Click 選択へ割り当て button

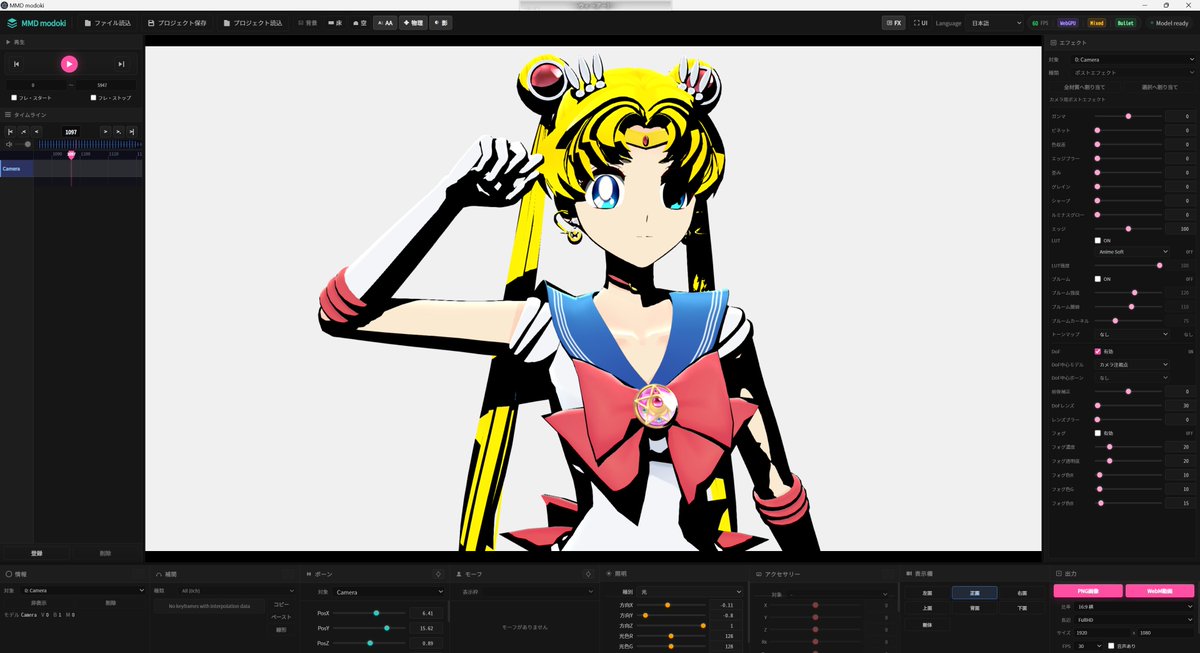[1159, 87]
